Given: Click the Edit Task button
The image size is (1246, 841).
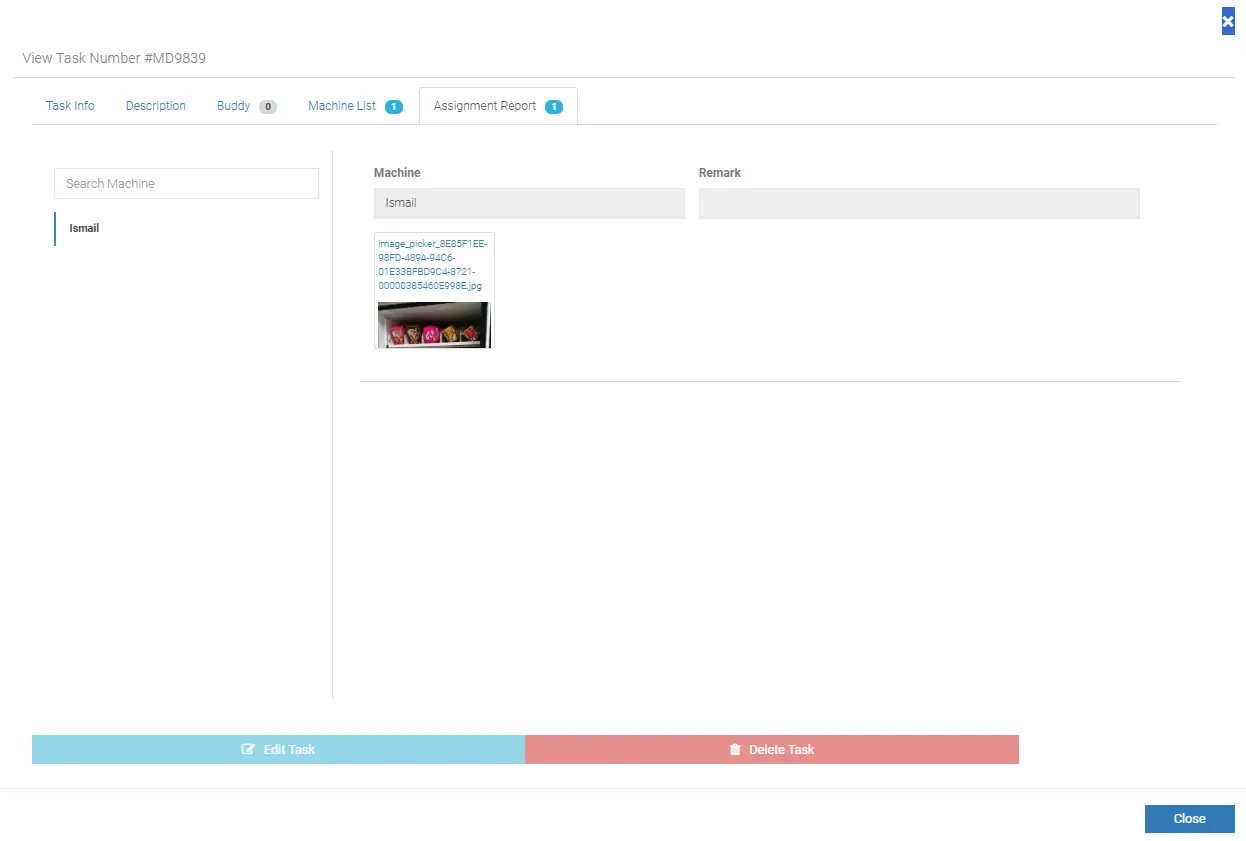Looking at the screenshot, I should coord(278,749).
